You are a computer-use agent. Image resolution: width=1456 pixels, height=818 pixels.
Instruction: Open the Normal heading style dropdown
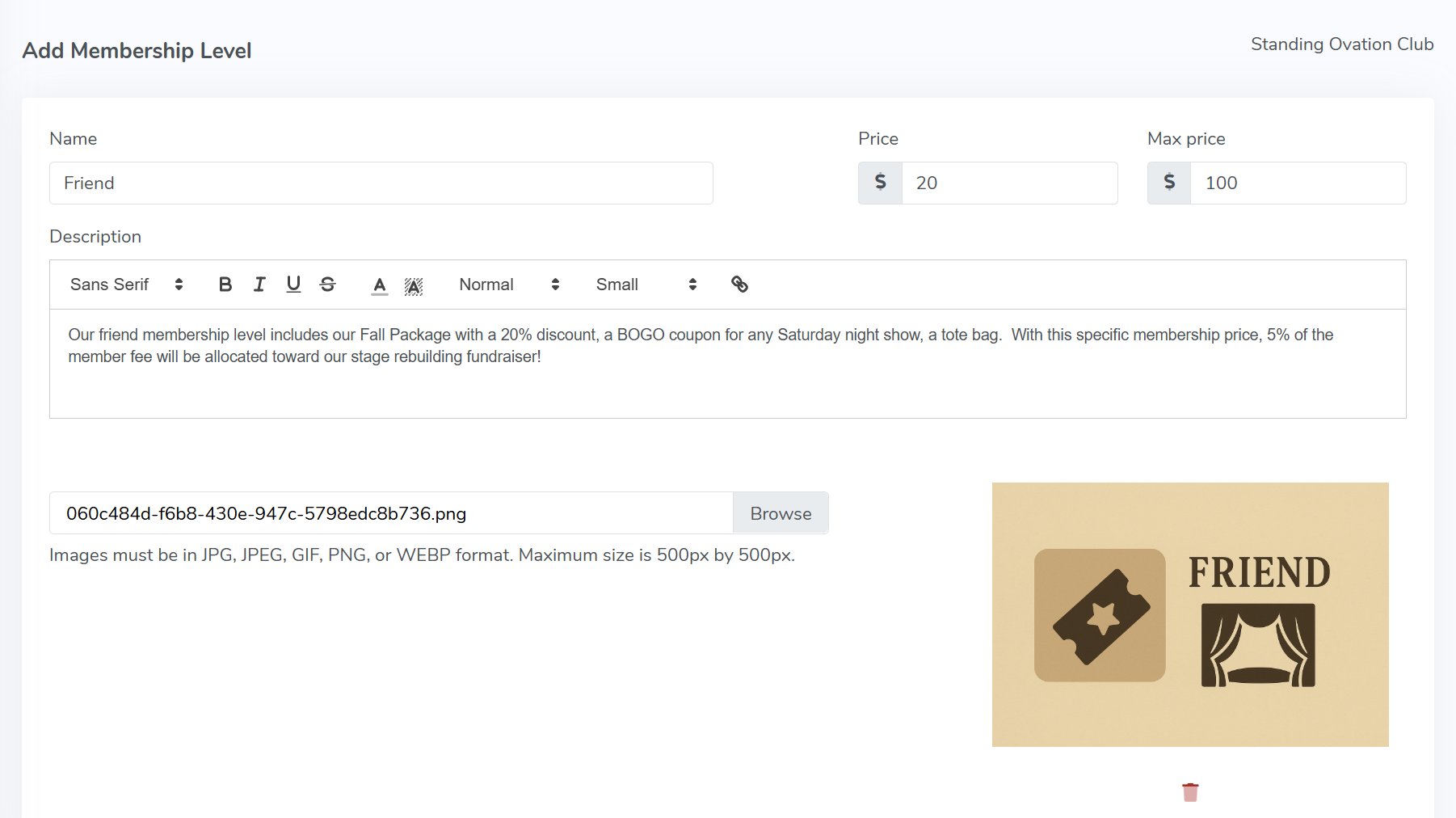pos(509,285)
